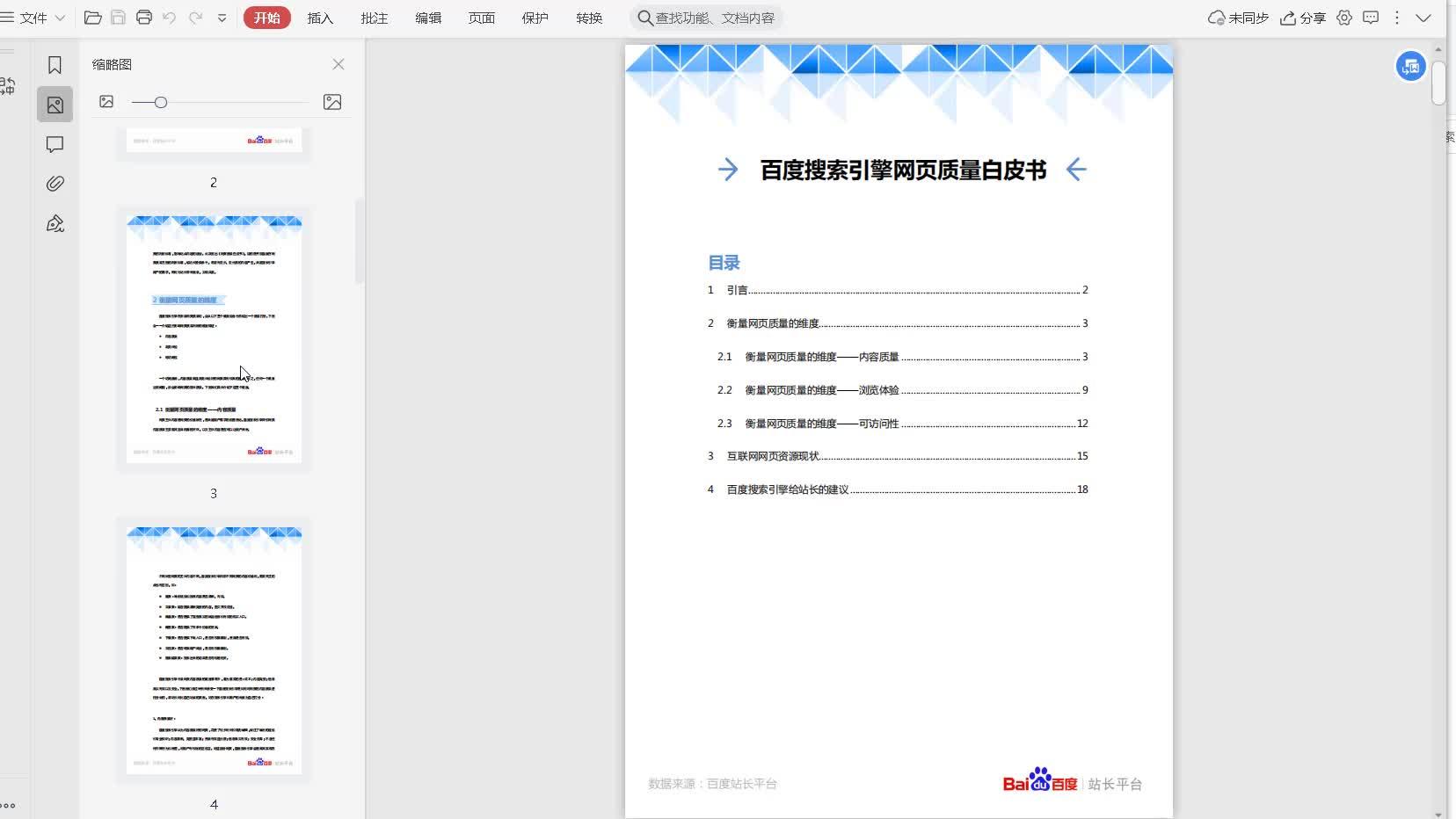Select the 开始 tab

267,18
